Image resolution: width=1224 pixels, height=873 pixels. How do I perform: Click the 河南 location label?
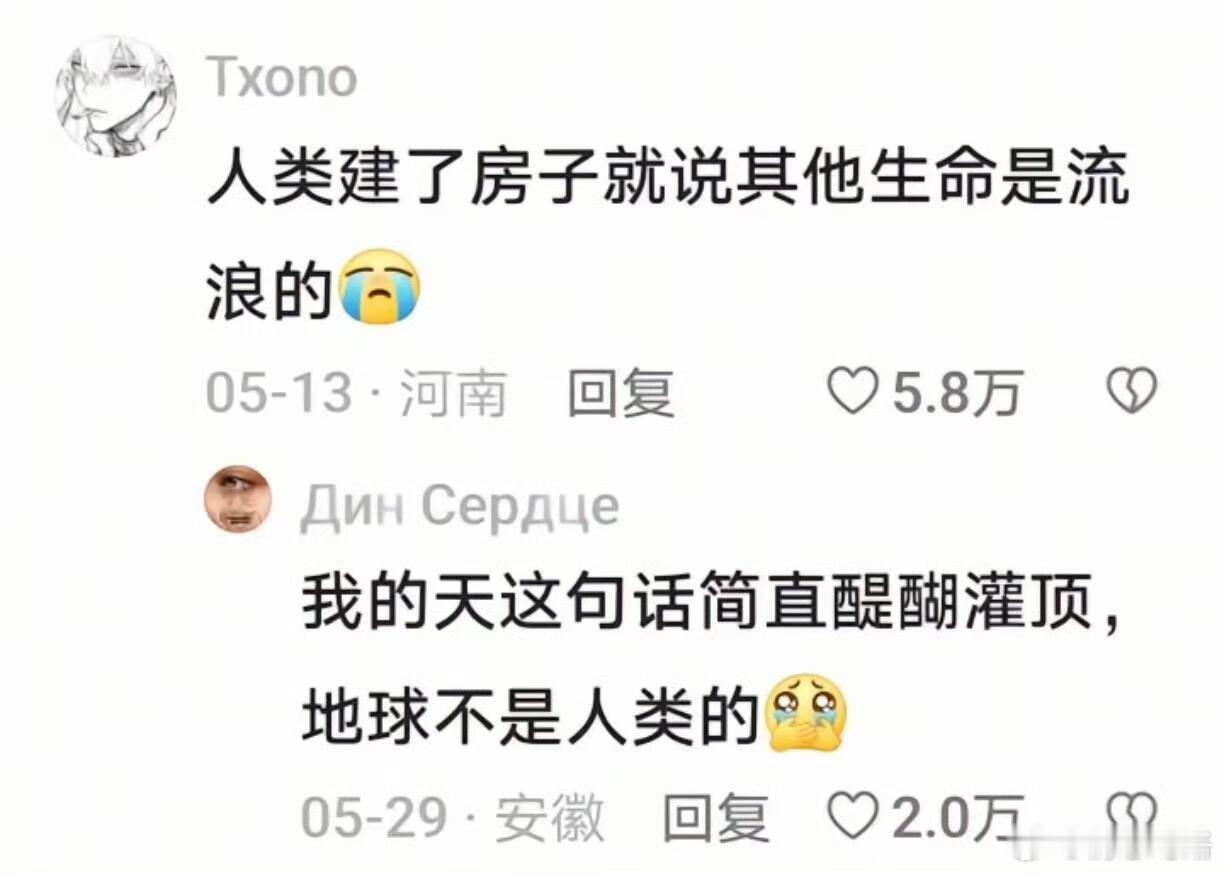point(452,392)
